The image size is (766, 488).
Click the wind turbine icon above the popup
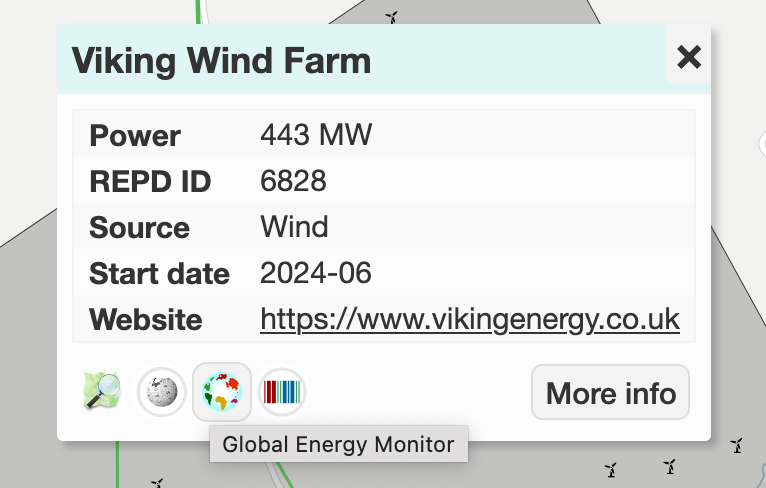tap(393, 17)
